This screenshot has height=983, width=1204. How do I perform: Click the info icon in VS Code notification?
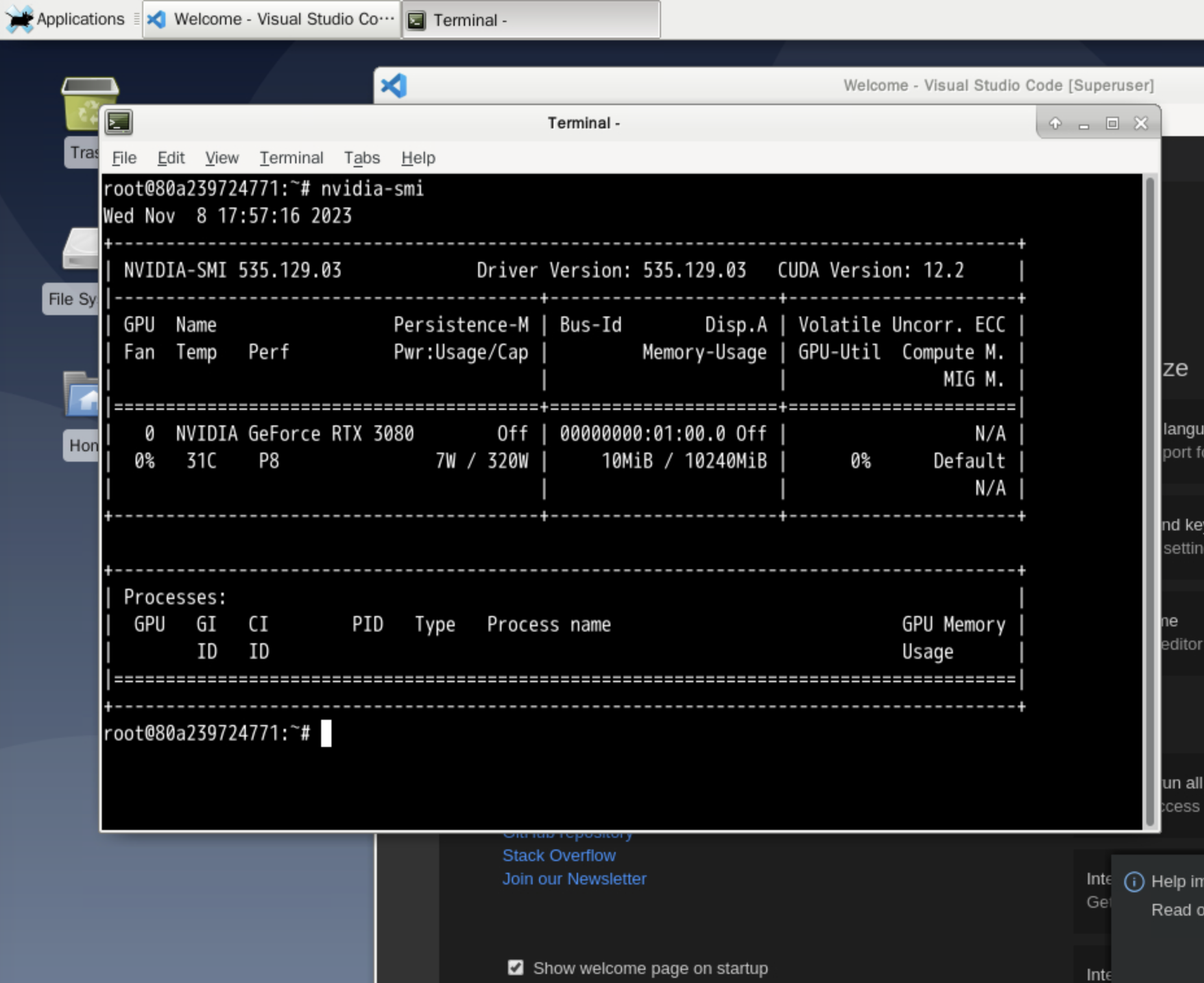click(1134, 882)
